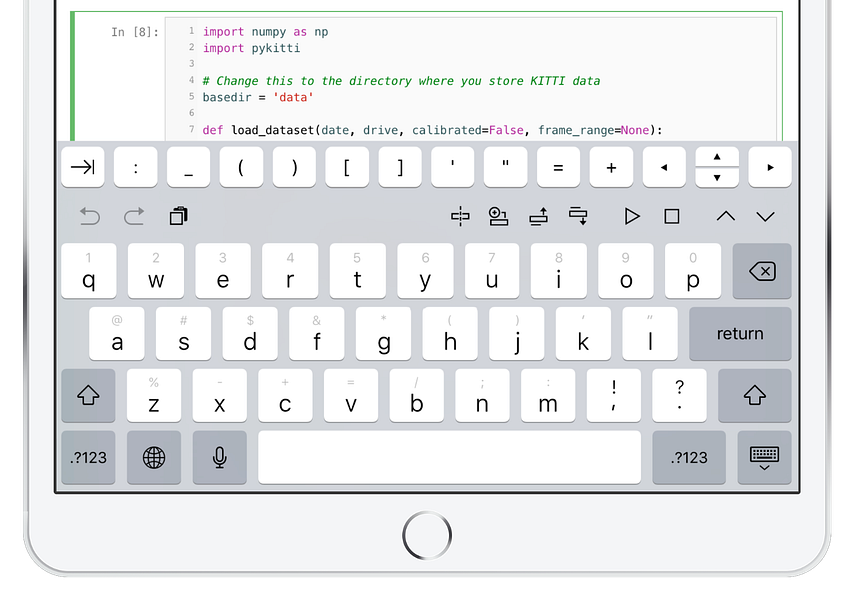Tap the w key
This screenshot has width=857, height=600.
pos(156,271)
